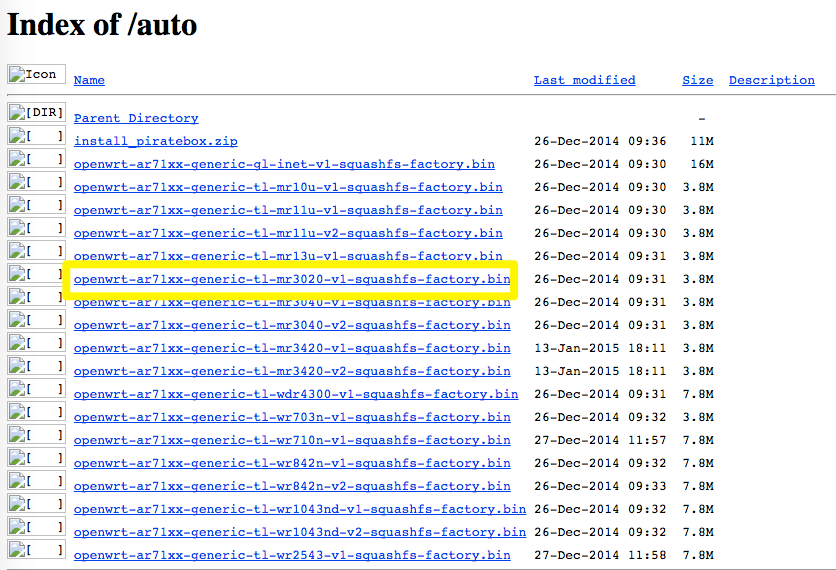
Task: Click date '27-Dec-2014 11:57' for tl-wr710n-v1
Action: (x=600, y=439)
